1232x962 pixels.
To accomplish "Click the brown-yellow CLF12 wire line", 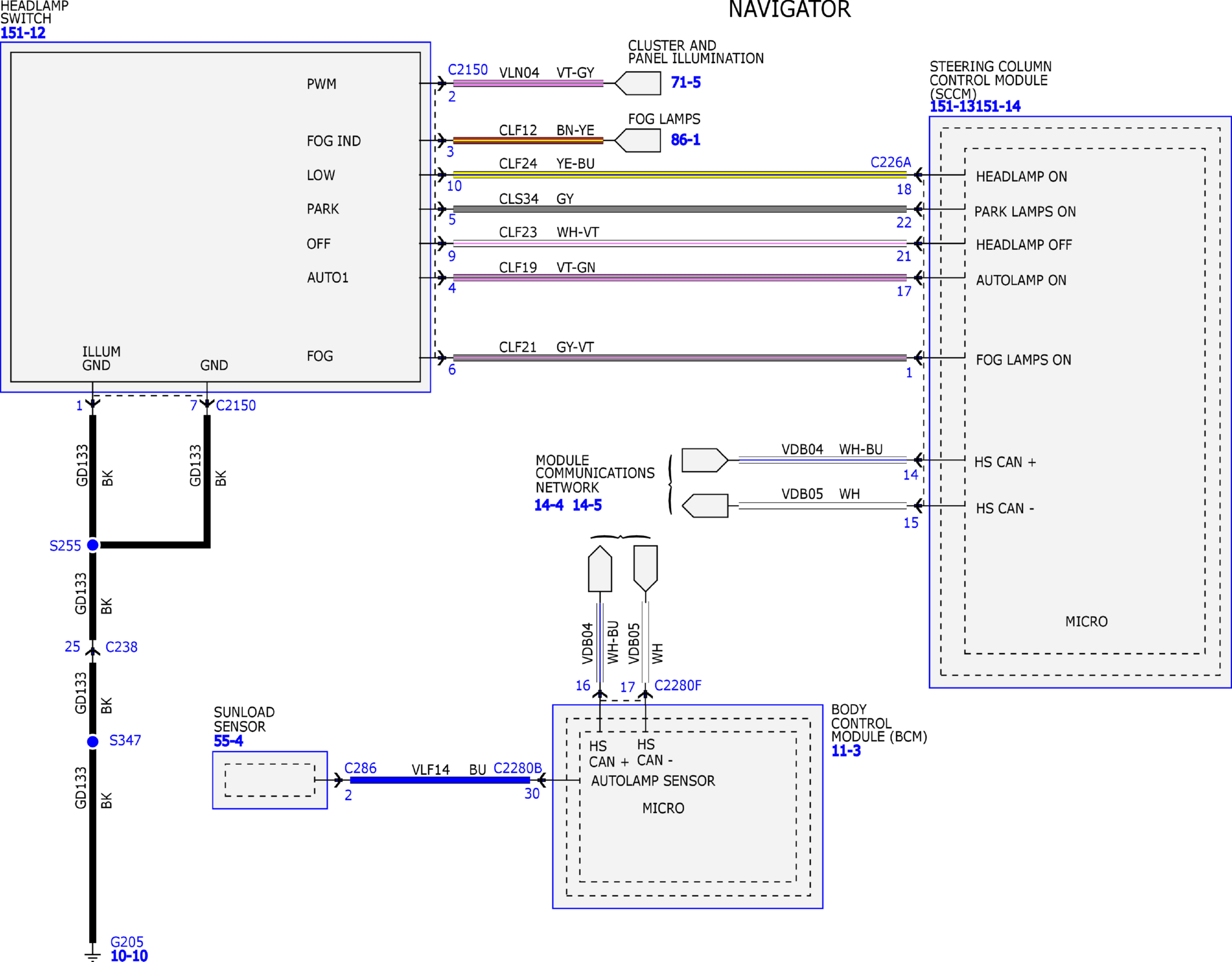I will 528,141.
